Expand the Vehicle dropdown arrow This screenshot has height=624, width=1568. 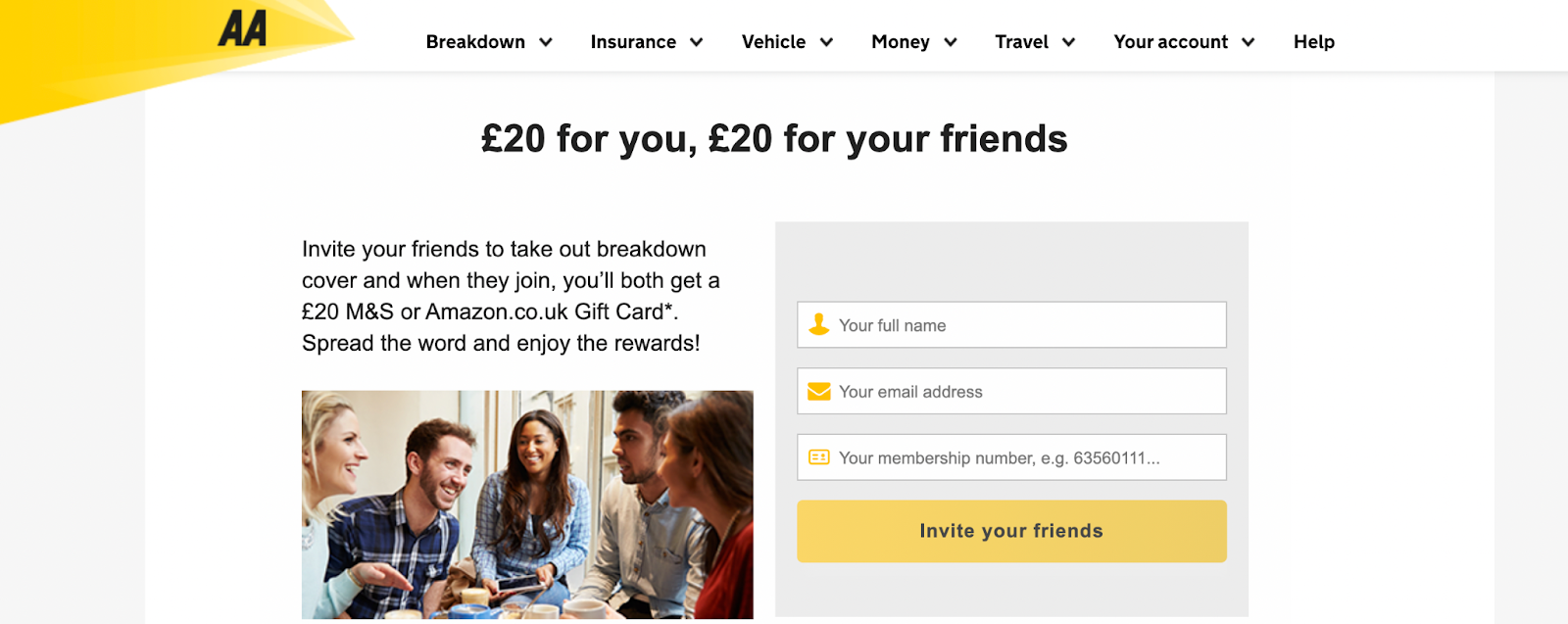(x=826, y=42)
